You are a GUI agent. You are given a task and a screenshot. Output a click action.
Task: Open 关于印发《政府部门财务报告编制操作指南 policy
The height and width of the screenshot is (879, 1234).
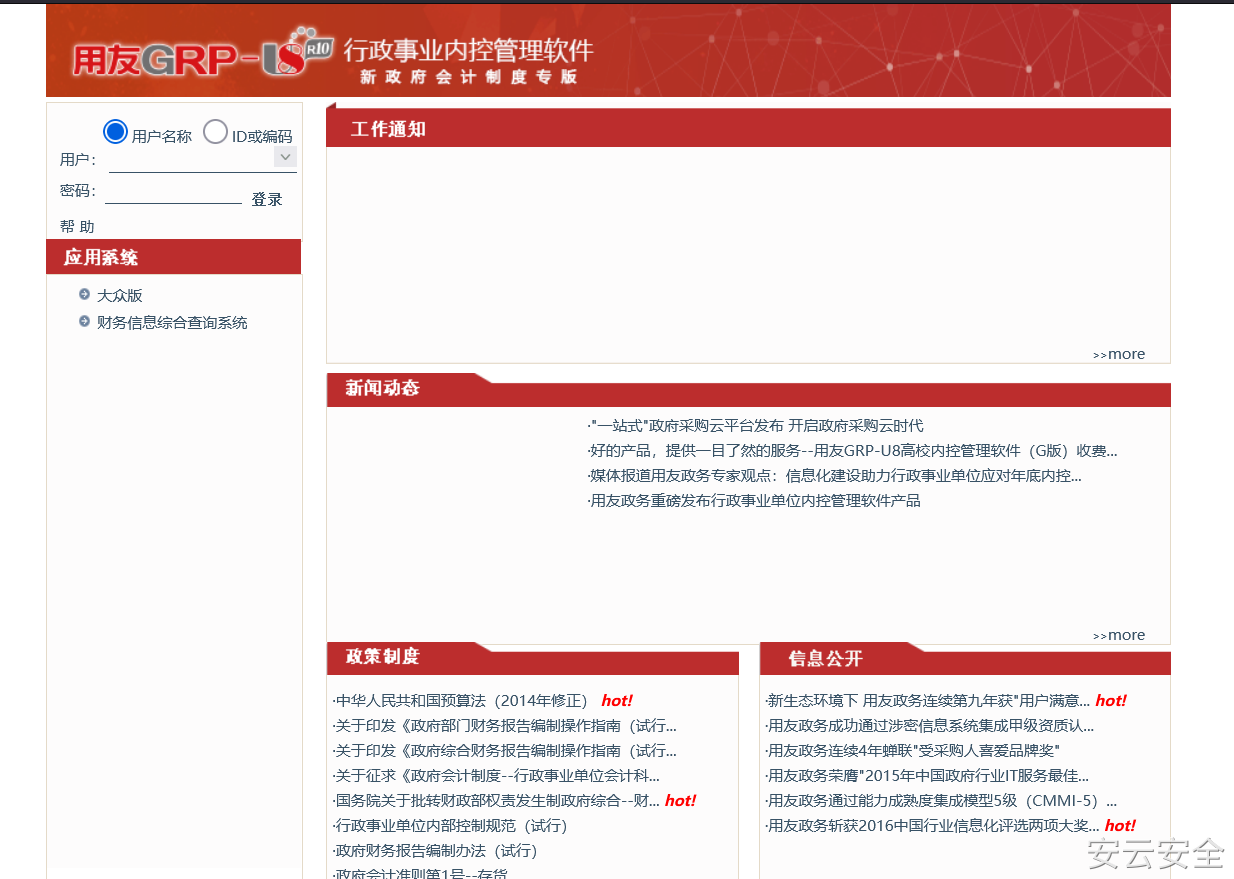(x=504, y=726)
